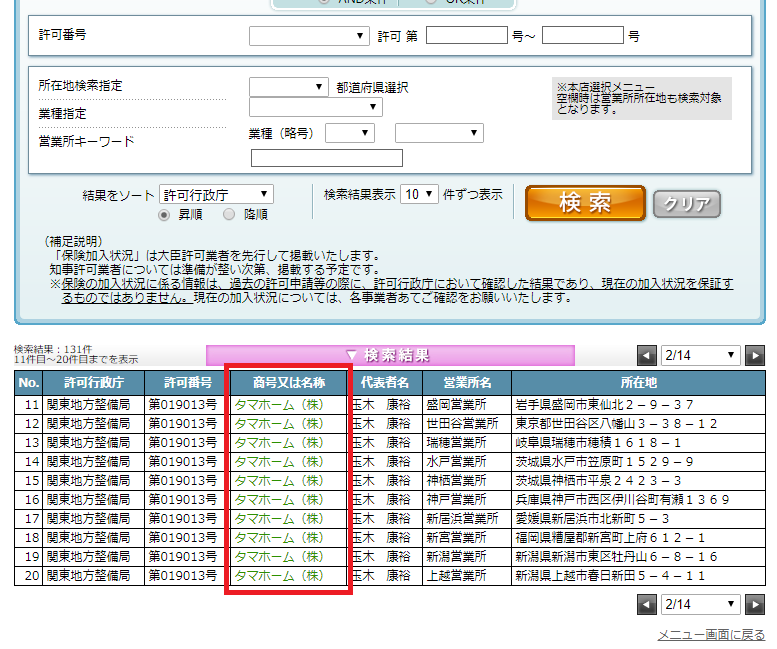Open the 業種指定 dropdown
The width and height of the screenshot is (777, 649).
316,107
